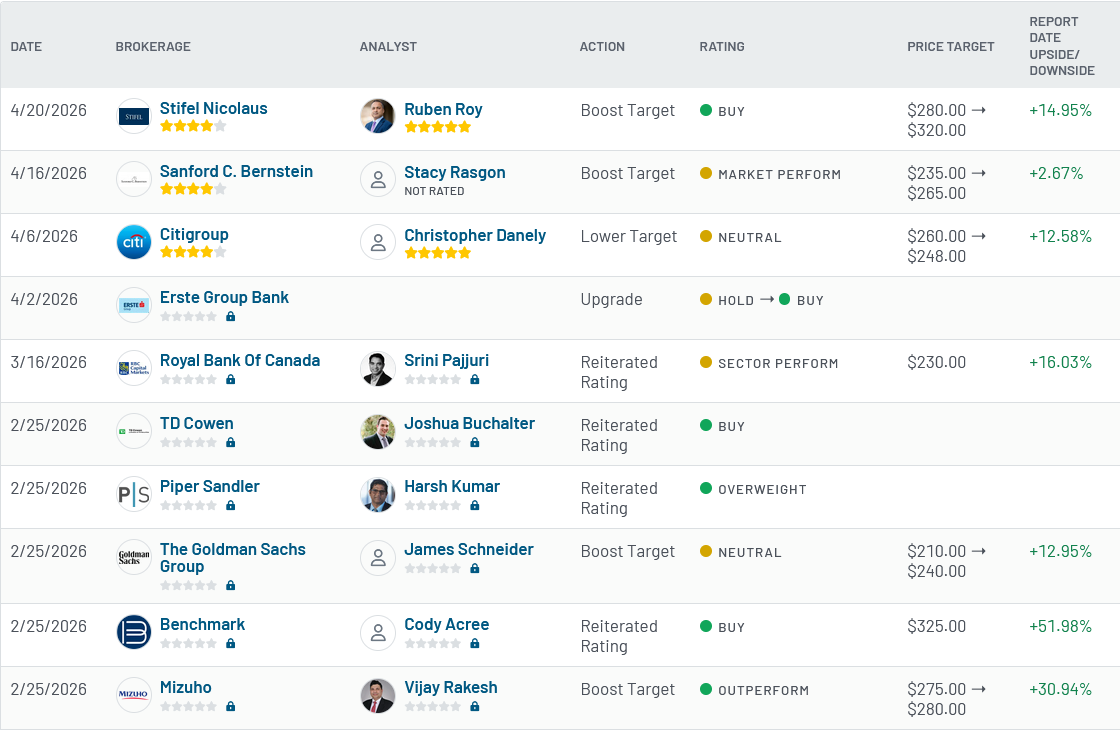Sort by the PRICE TARGET column header
This screenshot has width=1120, height=730.
(x=951, y=46)
